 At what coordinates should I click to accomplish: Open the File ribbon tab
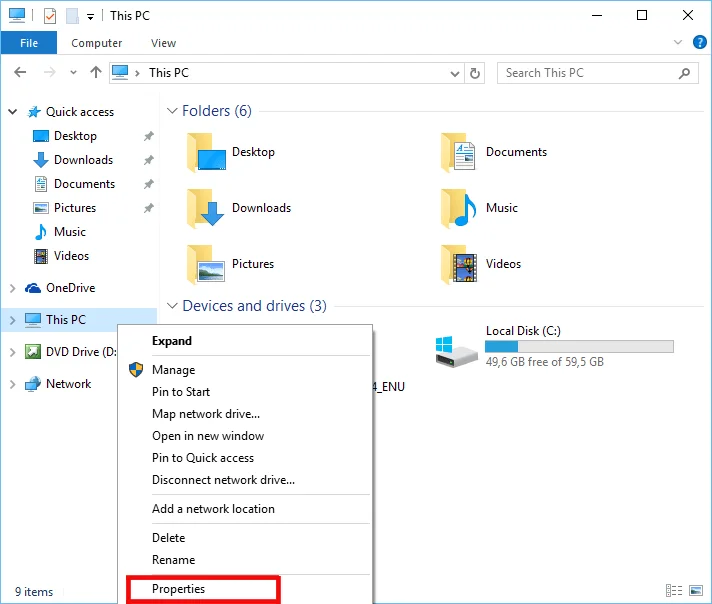point(29,43)
